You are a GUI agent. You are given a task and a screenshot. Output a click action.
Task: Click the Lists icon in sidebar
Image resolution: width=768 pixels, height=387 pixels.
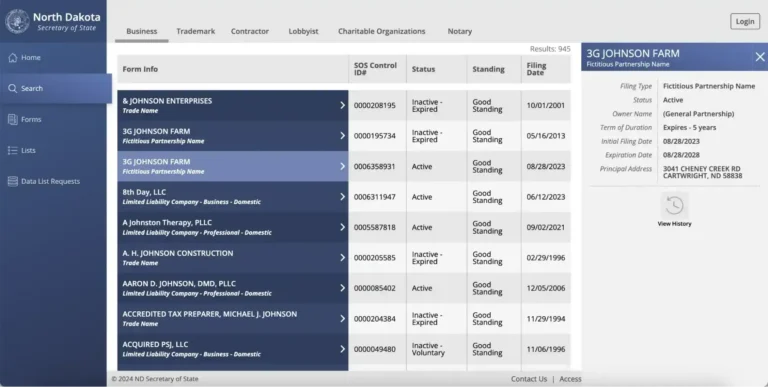coord(13,150)
